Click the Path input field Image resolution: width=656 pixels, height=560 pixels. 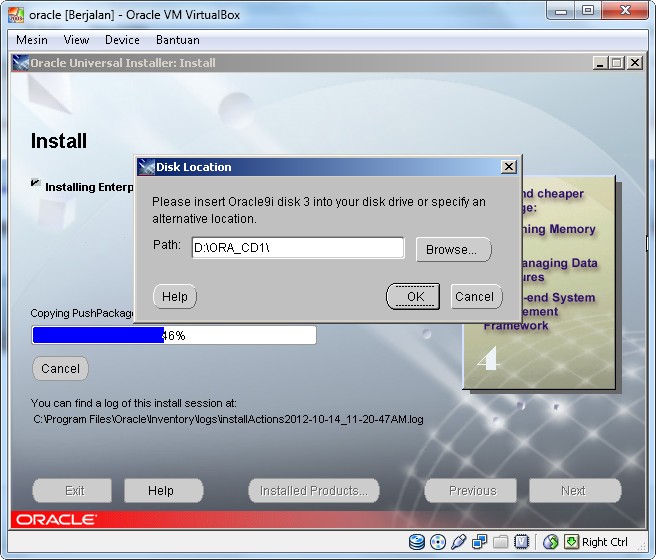pyautogui.click(x=298, y=248)
